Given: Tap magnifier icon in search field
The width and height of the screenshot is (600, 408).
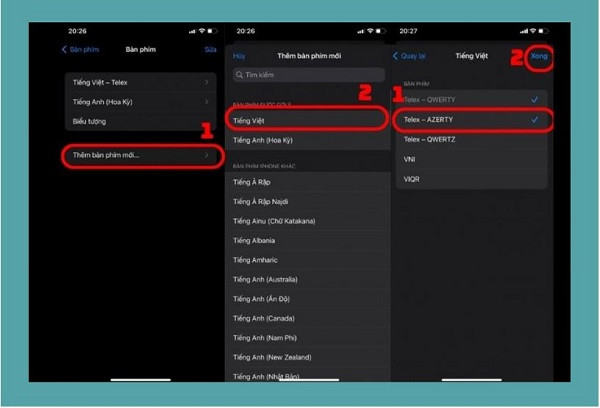Looking at the screenshot, I should pyautogui.click(x=240, y=75).
